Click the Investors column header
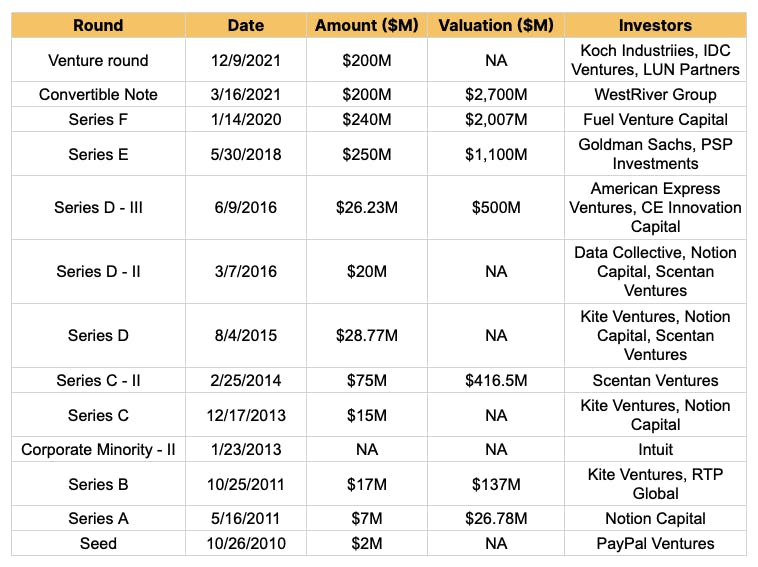The image size is (758, 567). point(655,25)
